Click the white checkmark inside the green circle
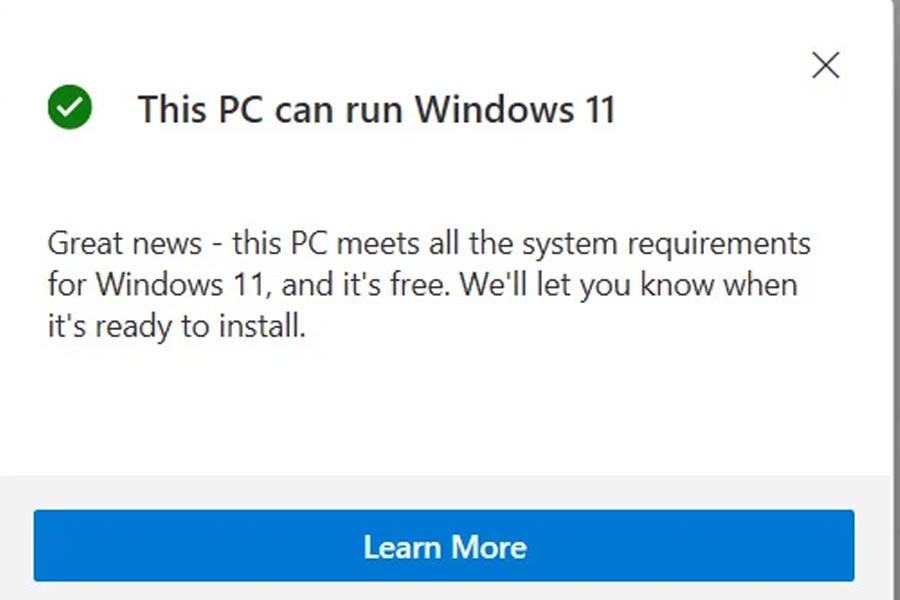The height and width of the screenshot is (600, 900). (68, 108)
